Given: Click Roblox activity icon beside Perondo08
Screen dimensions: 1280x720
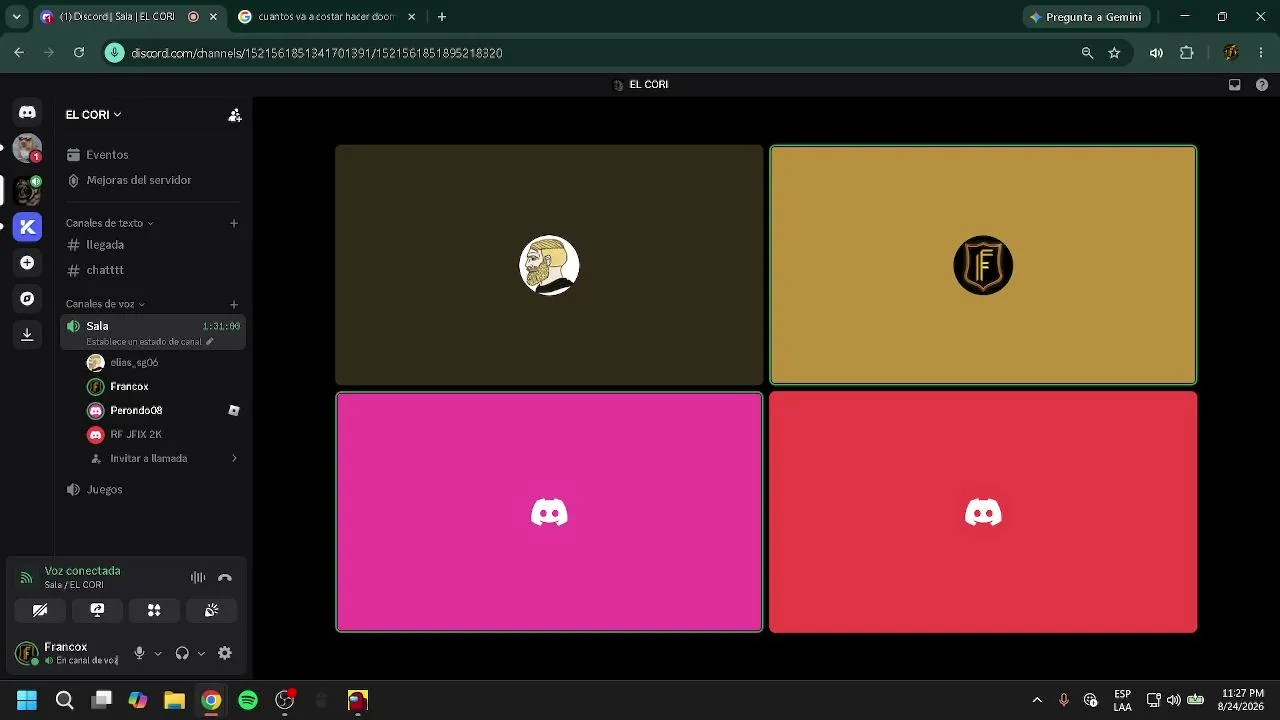Looking at the screenshot, I should (x=234, y=411).
